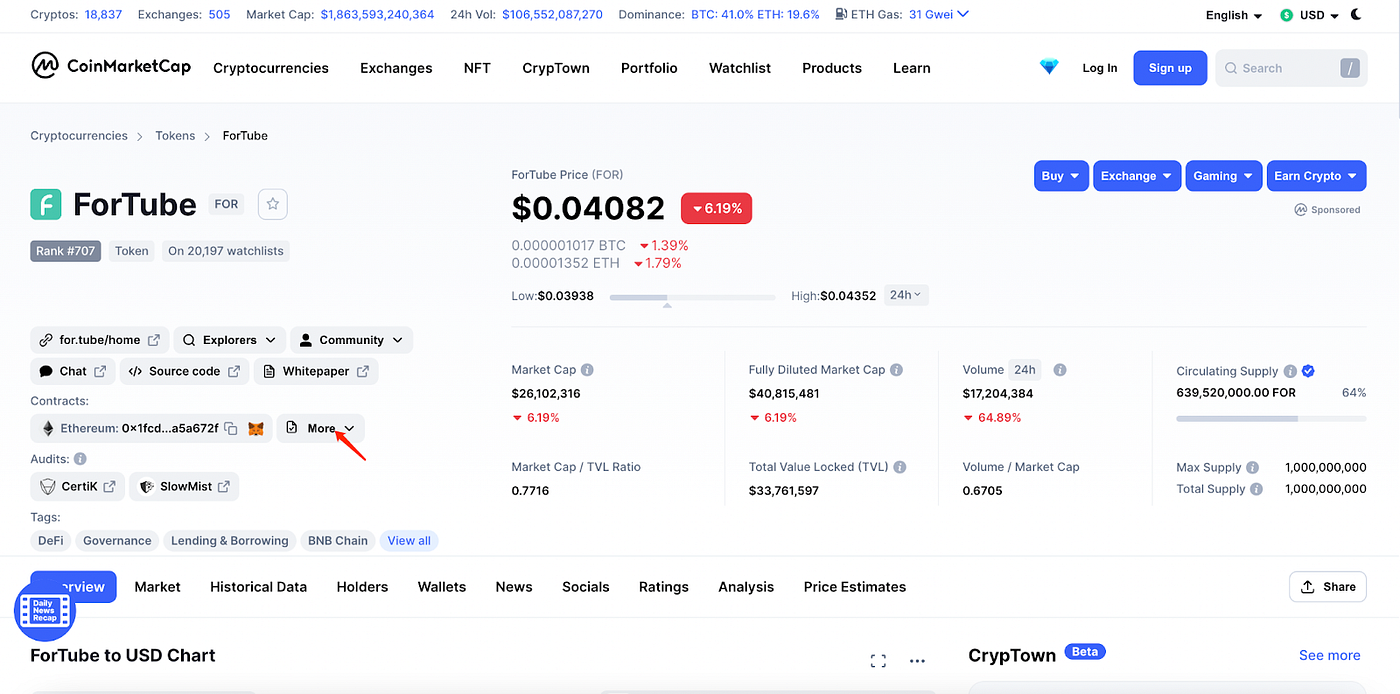This screenshot has height=694, width=1400.
Task: Click the verified supply checkmark badge
Action: 1308,371
